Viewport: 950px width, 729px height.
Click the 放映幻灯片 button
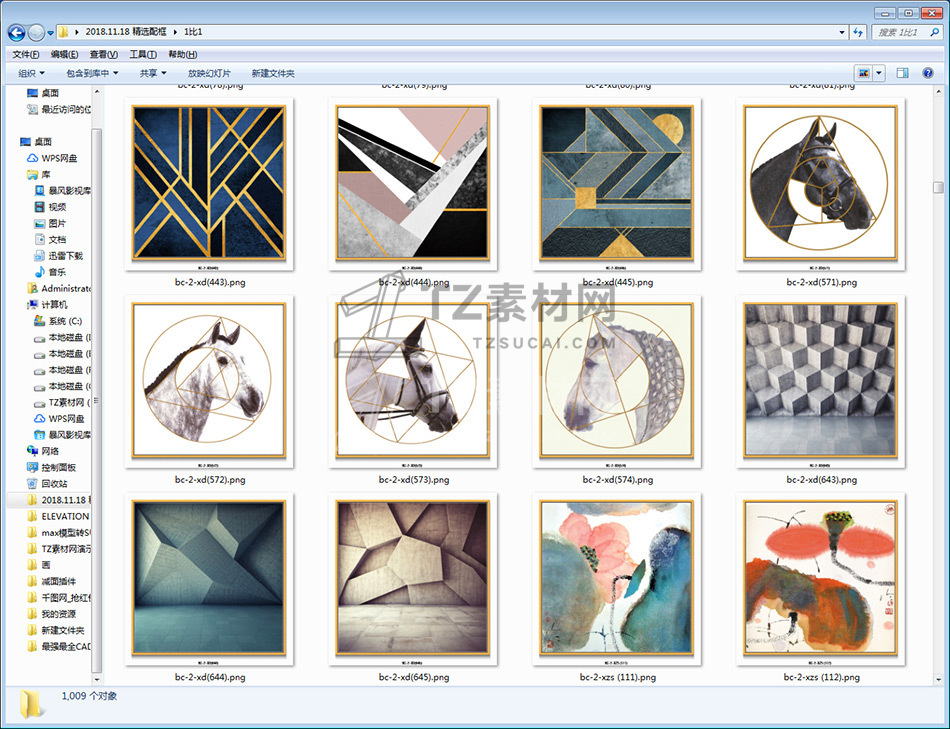209,73
